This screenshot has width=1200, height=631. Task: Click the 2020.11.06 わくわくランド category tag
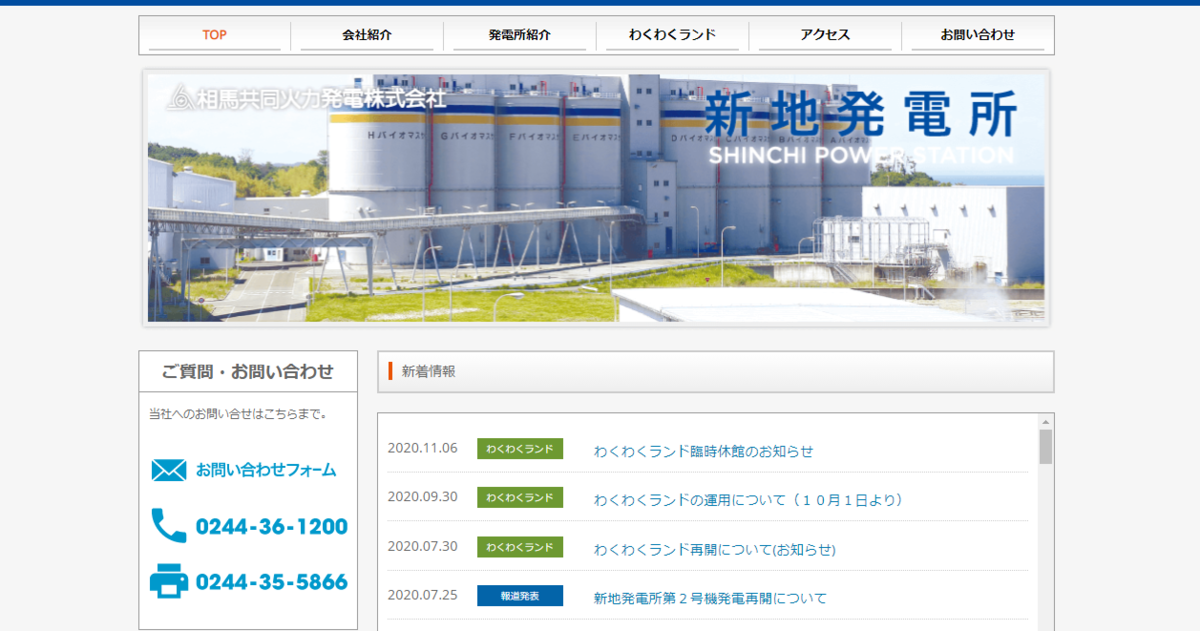pos(520,449)
